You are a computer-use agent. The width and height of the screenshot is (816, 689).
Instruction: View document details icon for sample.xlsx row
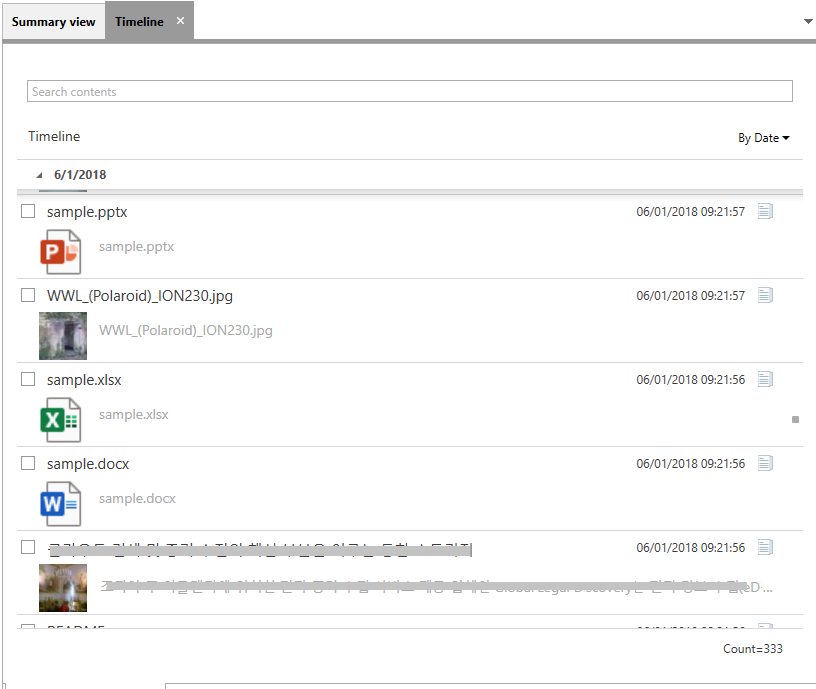tap(765, 379)
